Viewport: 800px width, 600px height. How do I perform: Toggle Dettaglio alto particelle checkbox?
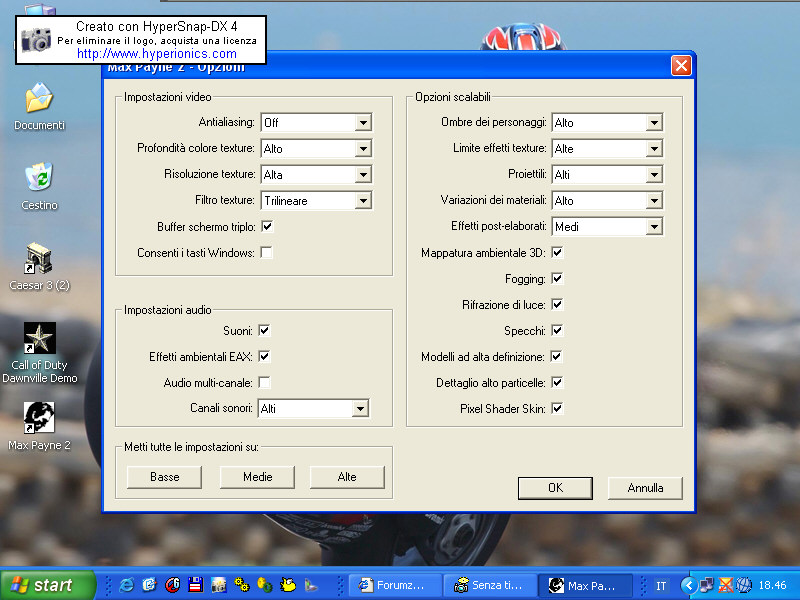pos(557,382)
